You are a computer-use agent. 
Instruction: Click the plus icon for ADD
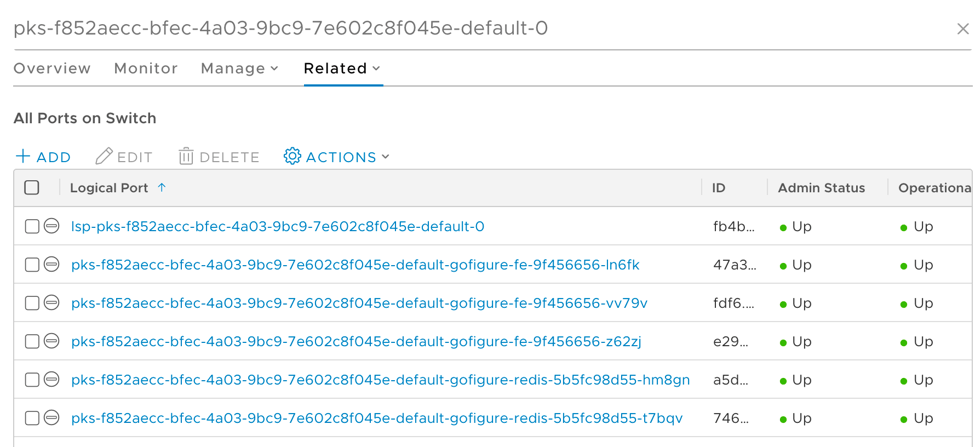[x=23, y=156]
